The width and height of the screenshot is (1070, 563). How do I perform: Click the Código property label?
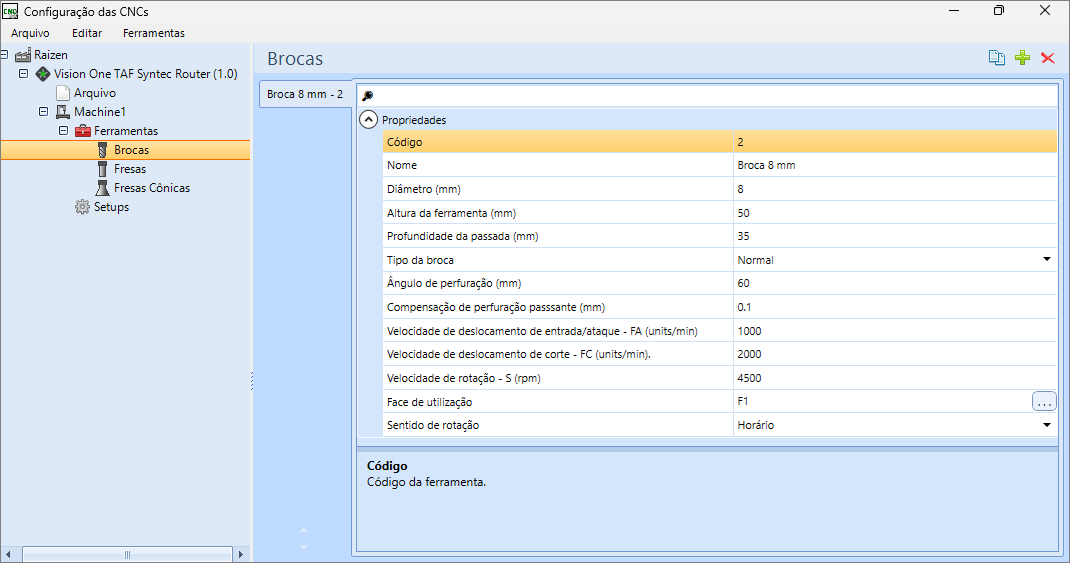(404, 142)
